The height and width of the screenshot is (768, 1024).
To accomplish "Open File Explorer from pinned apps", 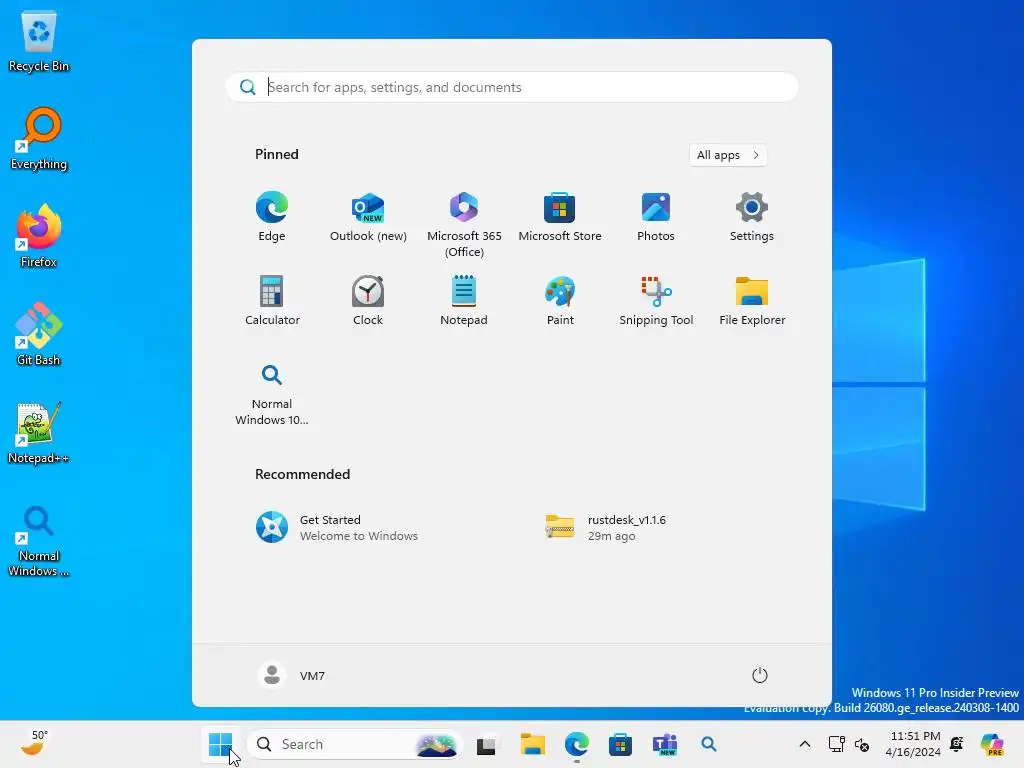I will (752, 300).
